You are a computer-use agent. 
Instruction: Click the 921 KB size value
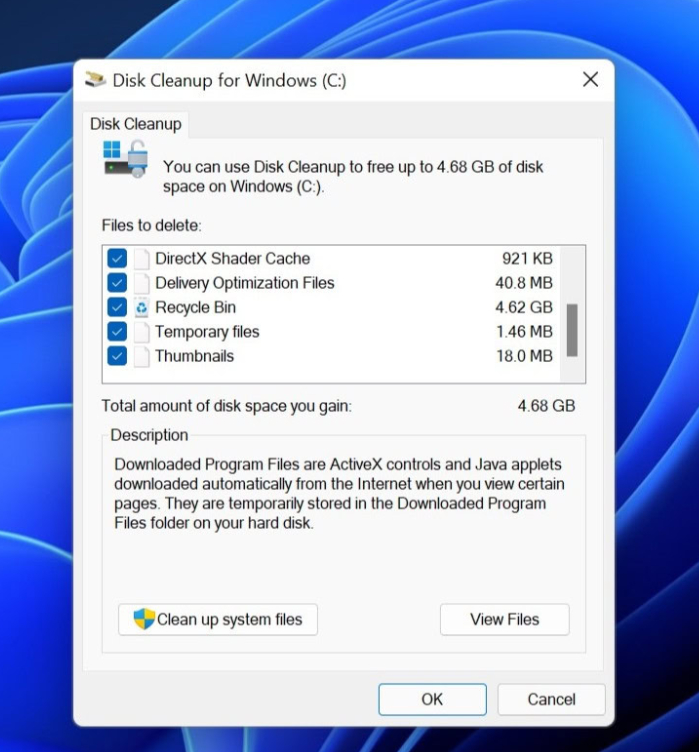tap(527, 258)
